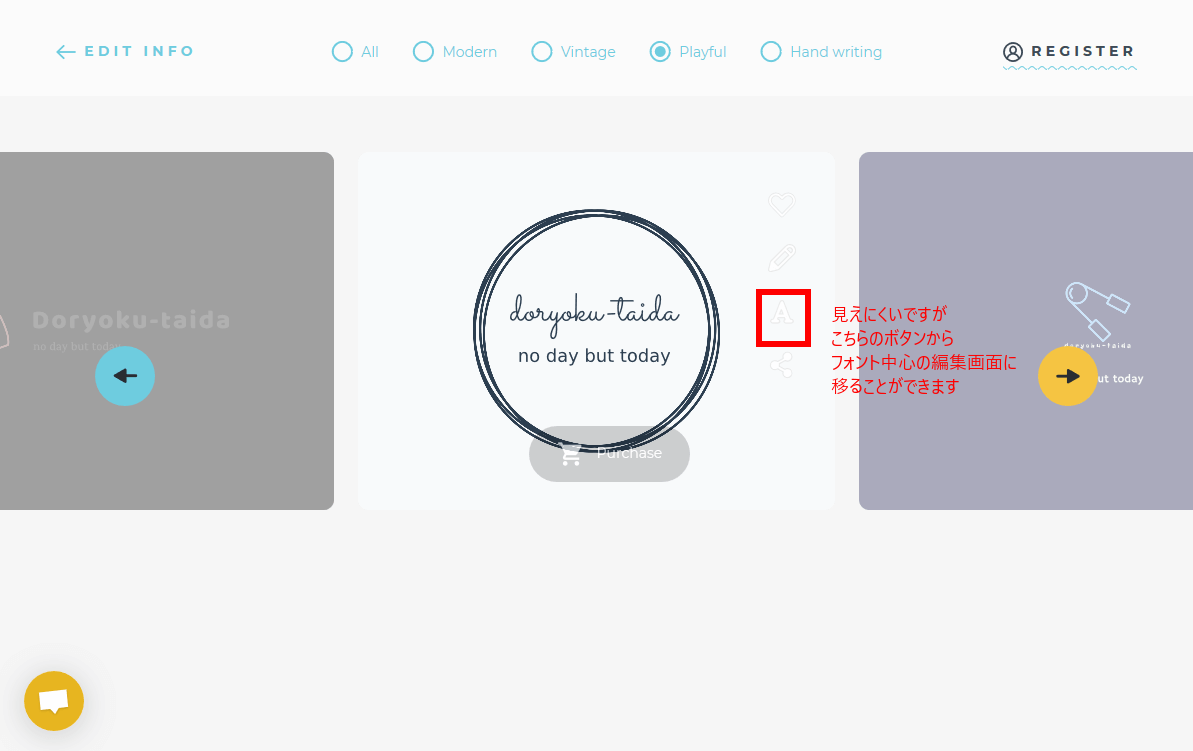
Task: Open the yellow chat bubble widget
Action: (x=54, y=701)
